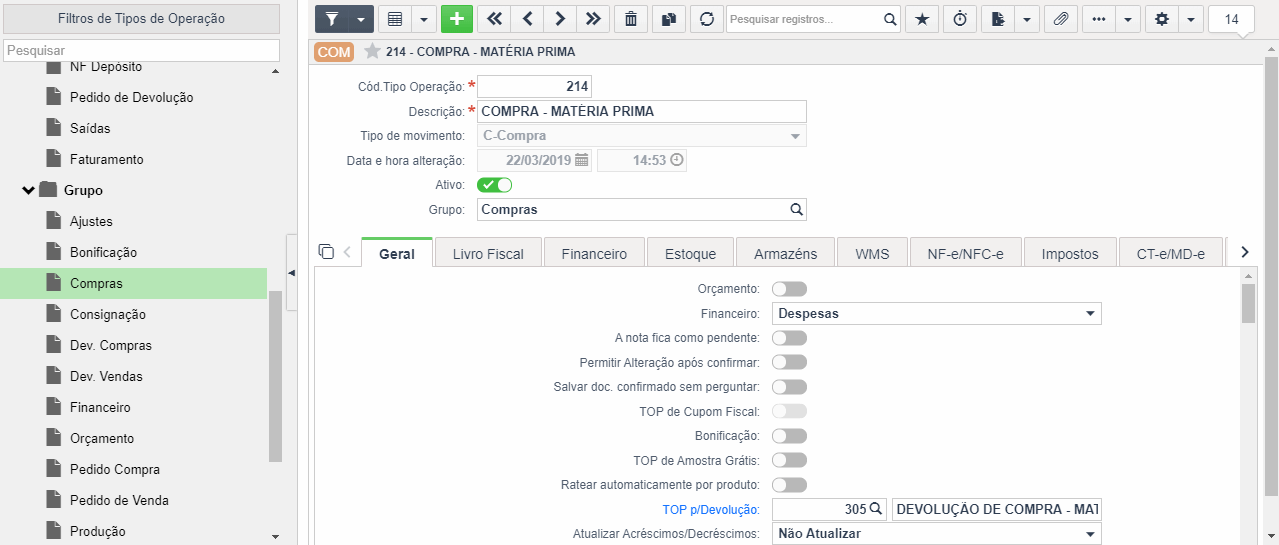The image size is (1279, 545).
Task: Click the TOP p/Devolução link
Action: (711, 509)
